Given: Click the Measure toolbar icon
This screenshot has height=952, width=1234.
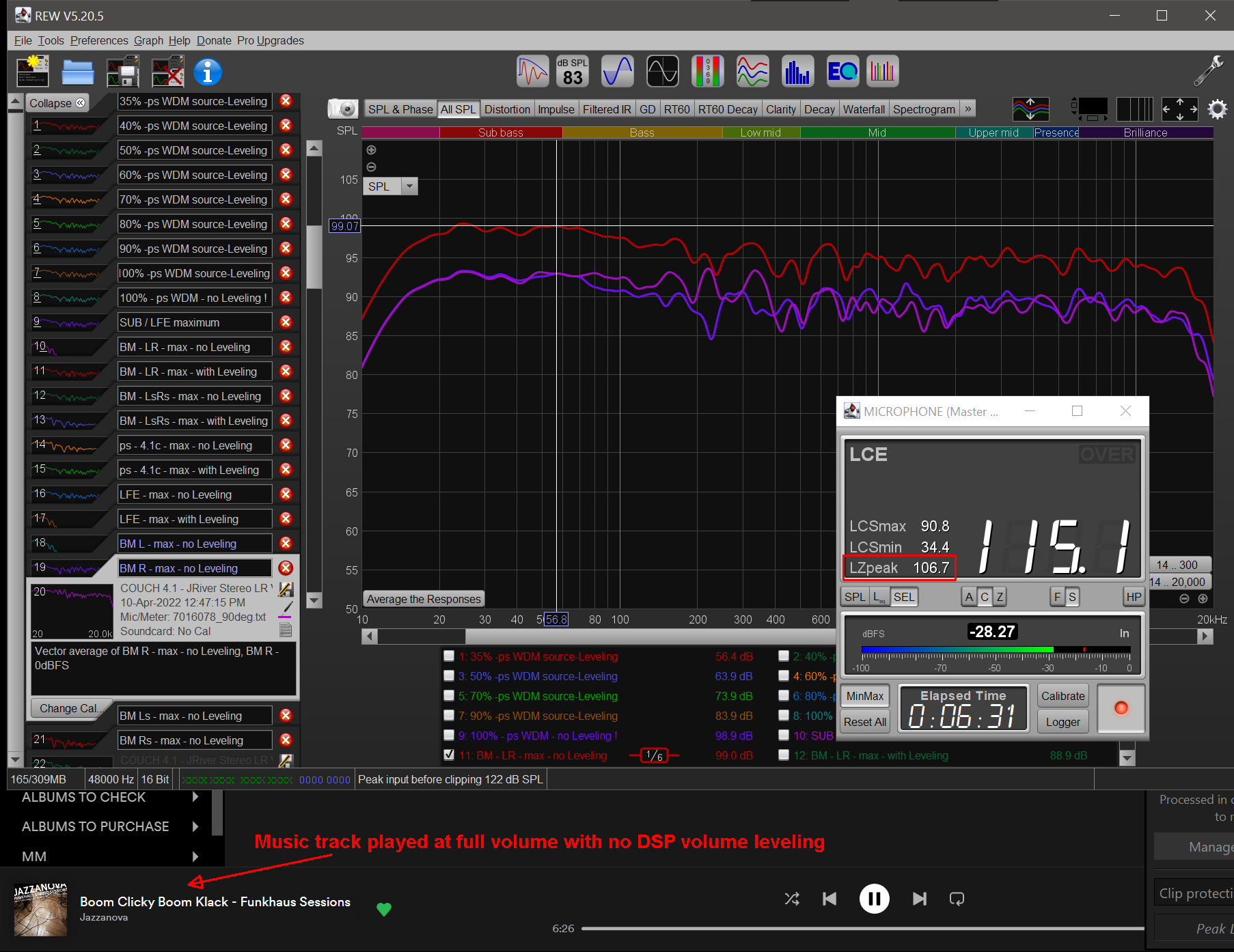Looking at the screenshot, I should click(x=32, y=72).
